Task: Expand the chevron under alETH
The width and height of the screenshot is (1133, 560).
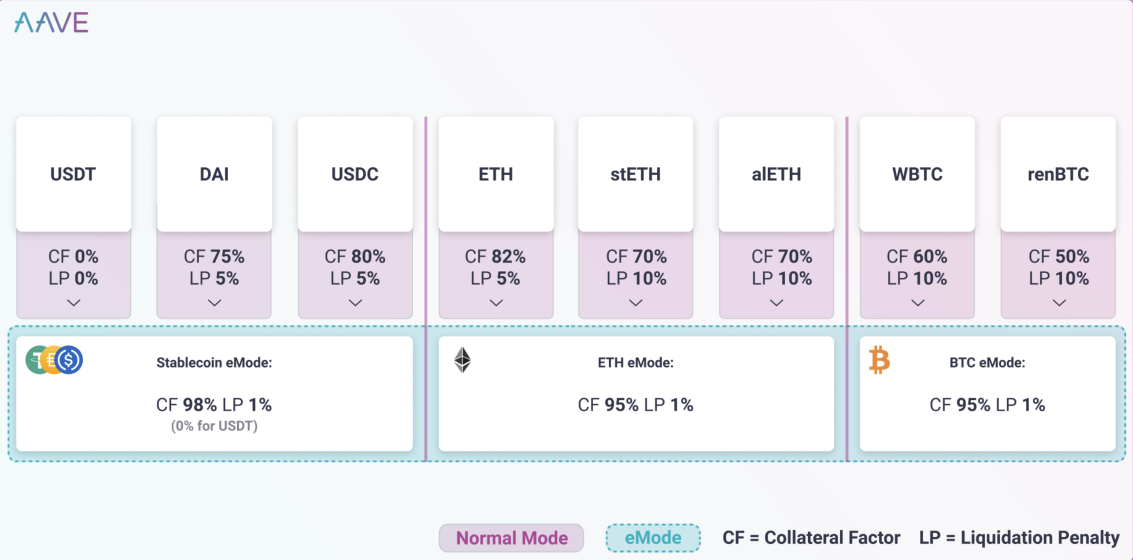Action: (777, 302)
